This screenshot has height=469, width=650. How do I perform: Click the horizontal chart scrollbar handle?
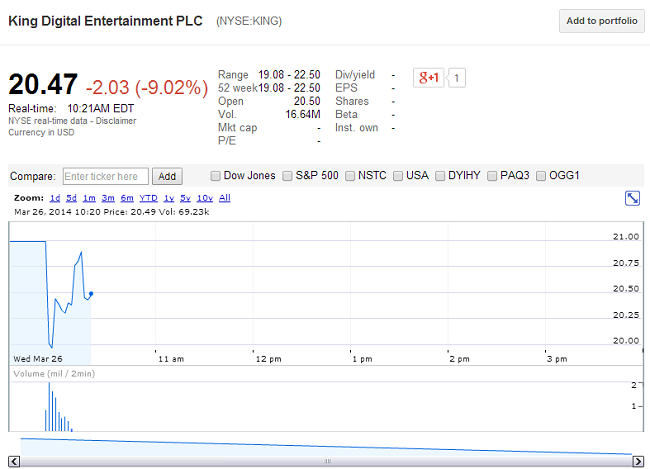coord(326,461)
